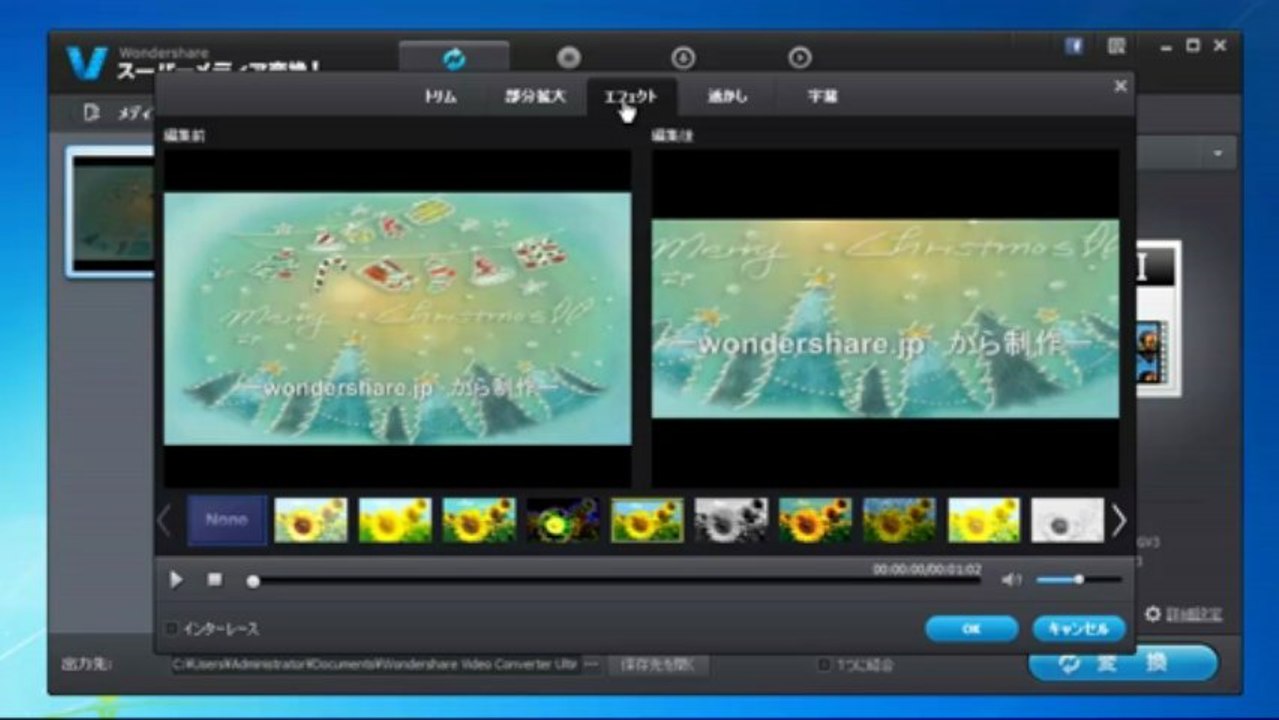Click the Facebook icon in title bar
The height and width of the screenshot is (720, 1279).
1074,46
